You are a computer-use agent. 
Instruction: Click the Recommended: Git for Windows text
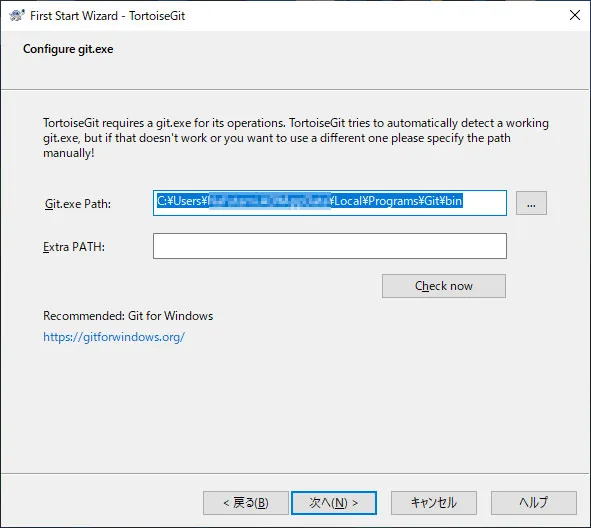click(x=128, y=315)
